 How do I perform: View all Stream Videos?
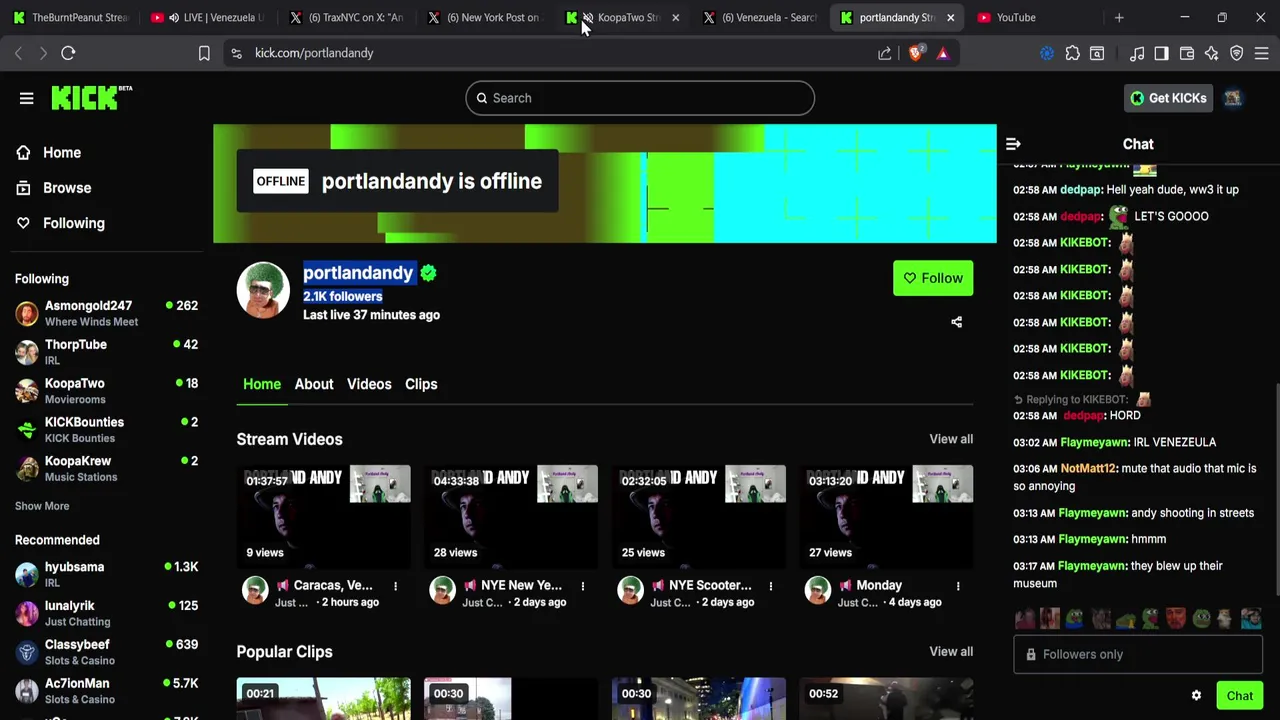(x=951, y=439)
